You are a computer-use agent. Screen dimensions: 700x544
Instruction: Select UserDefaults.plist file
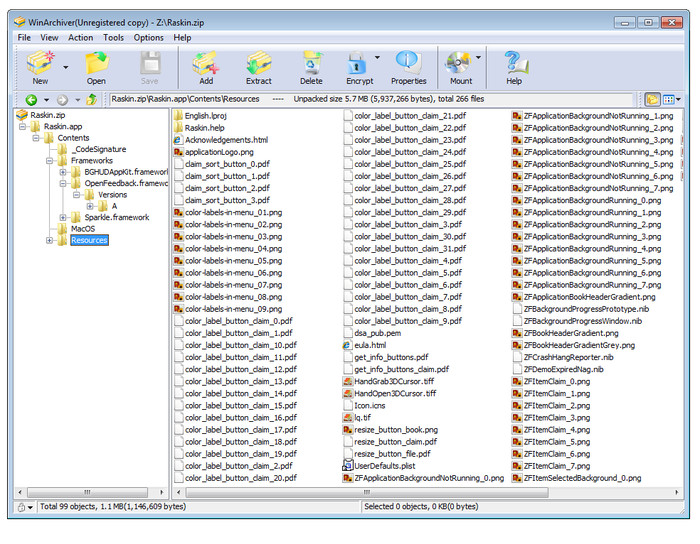point(385,465)
